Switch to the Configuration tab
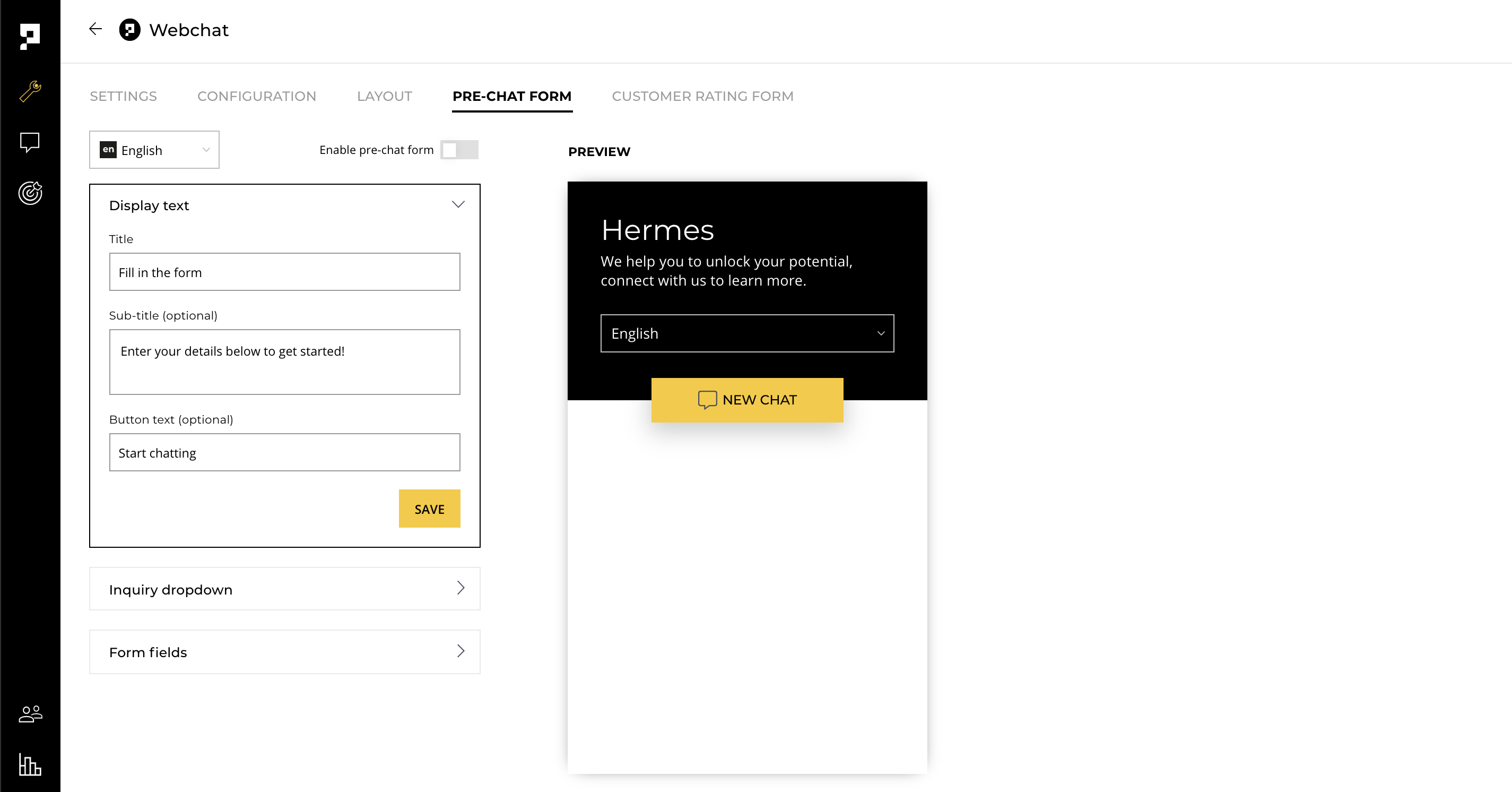This screenshot has width=1512, height=792. pos(256,96)
